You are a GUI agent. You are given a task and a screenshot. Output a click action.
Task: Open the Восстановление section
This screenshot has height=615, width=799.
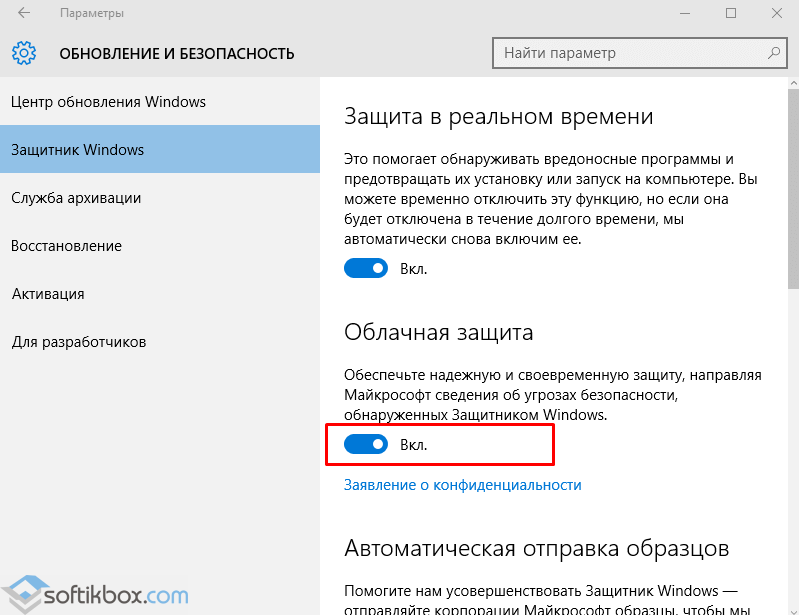(x=66, y=246)
